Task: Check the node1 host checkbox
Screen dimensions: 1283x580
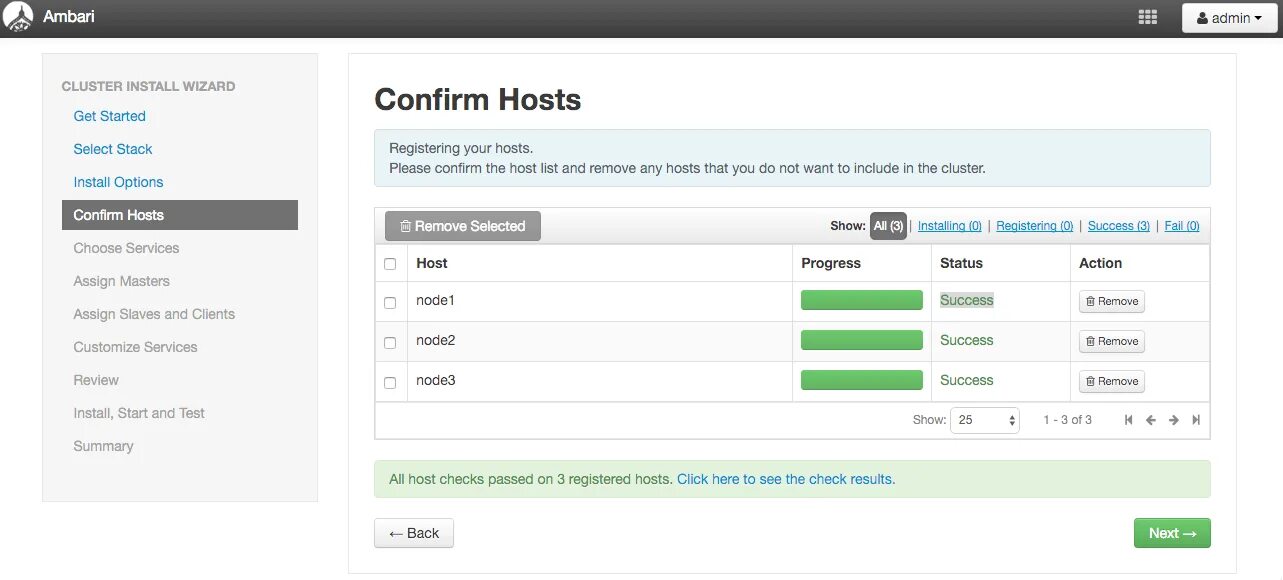Action: point(390,302)
